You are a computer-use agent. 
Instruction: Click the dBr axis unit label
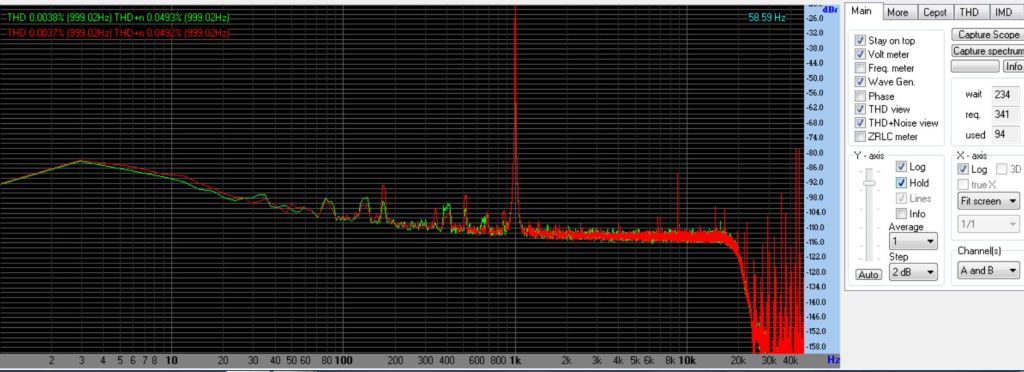[831, 9]
